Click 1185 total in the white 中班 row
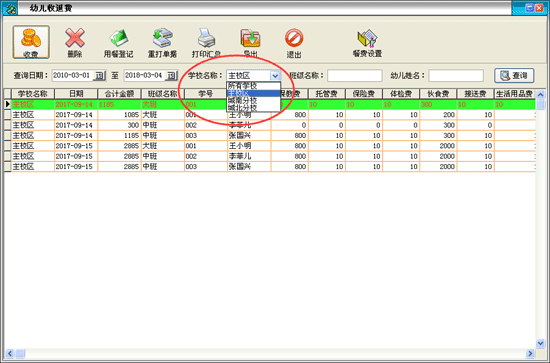550x363 pixels. (x=119, y=135)
